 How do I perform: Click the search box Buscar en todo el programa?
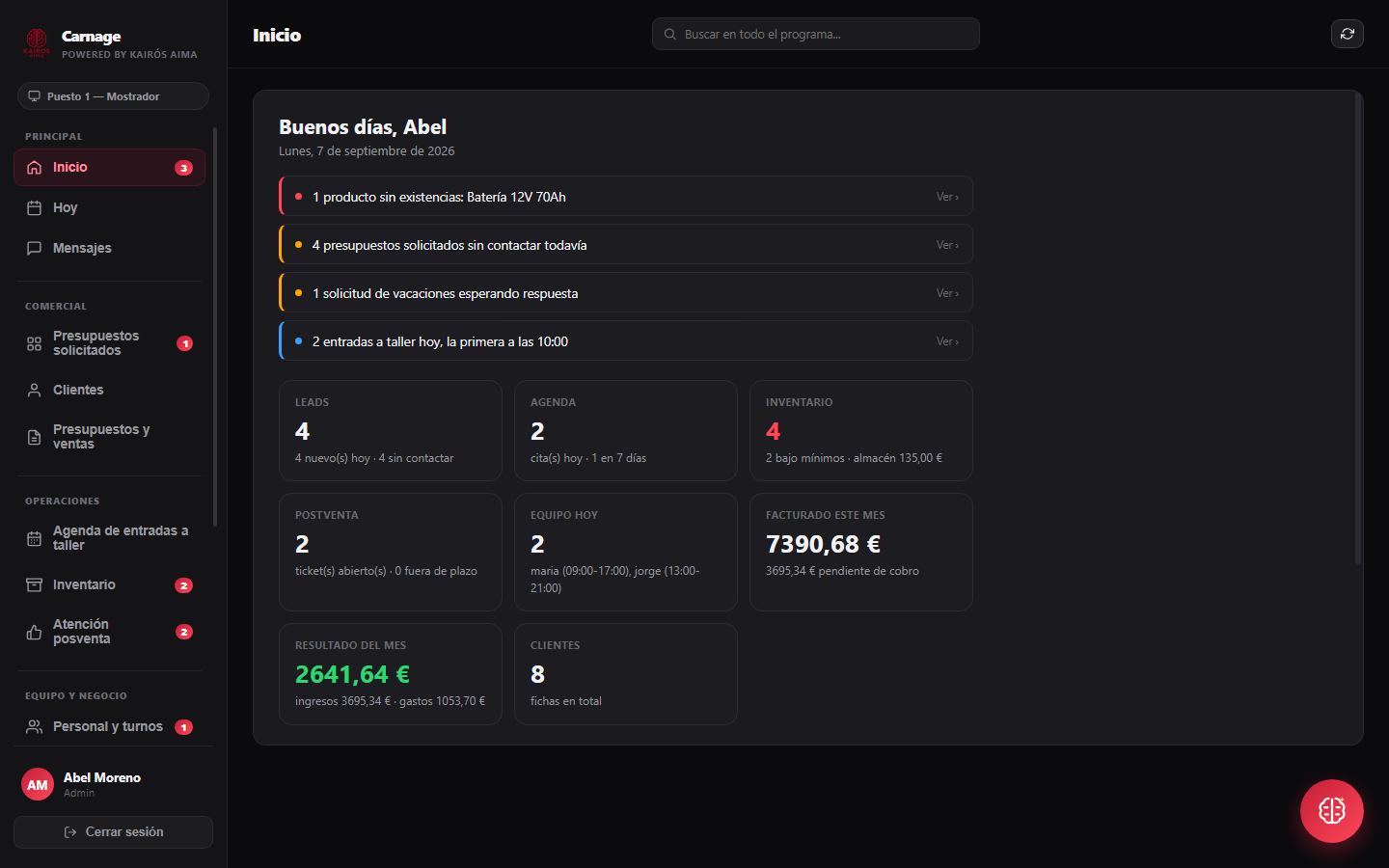point(816,34)
